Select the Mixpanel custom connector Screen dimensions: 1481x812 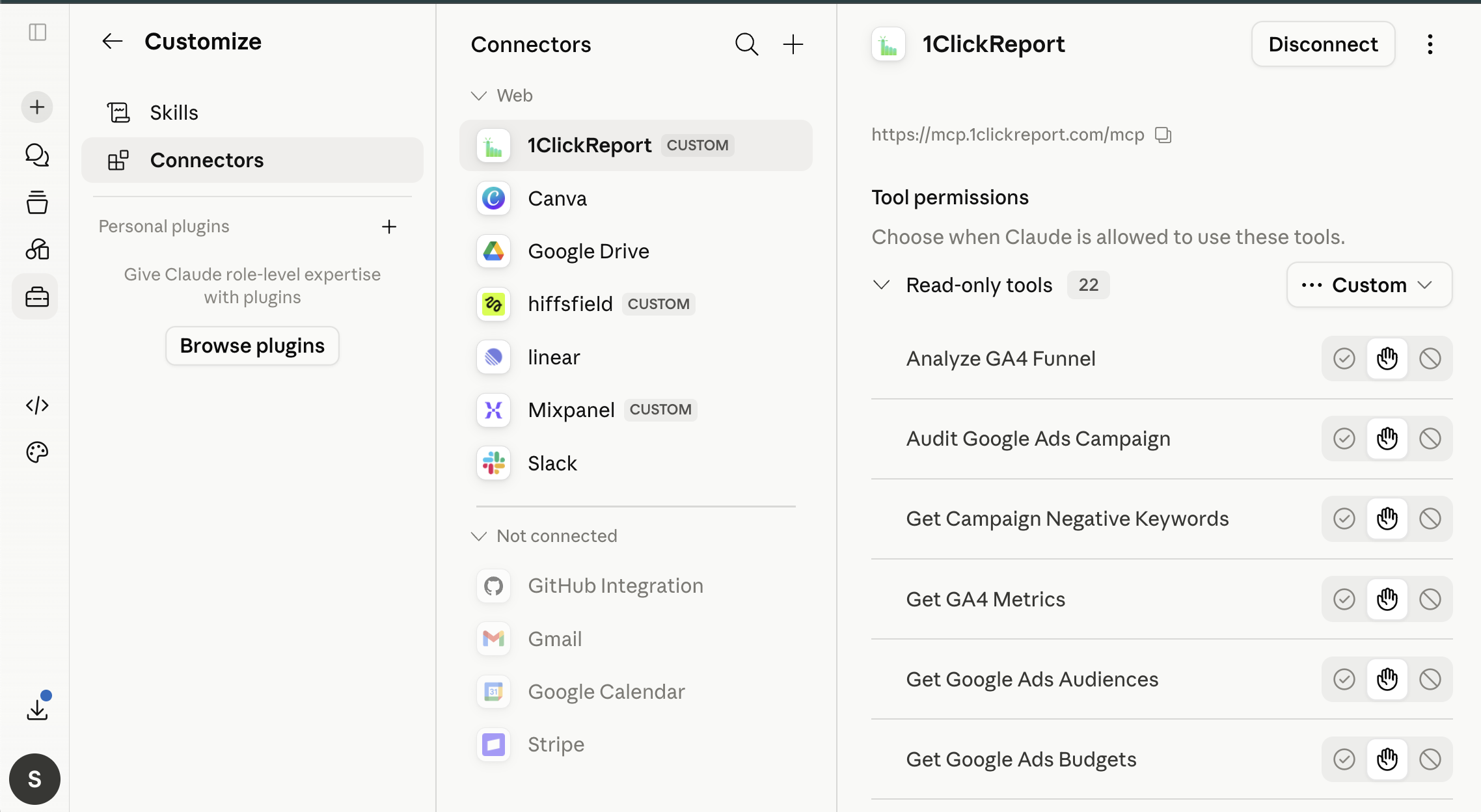[636, 410]
